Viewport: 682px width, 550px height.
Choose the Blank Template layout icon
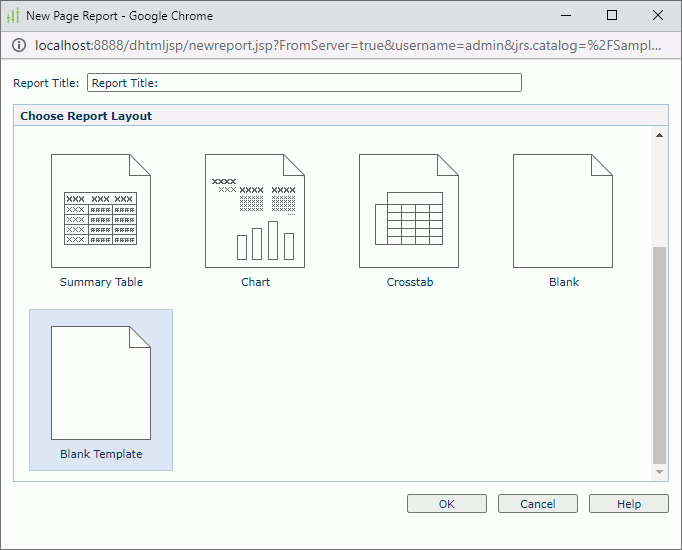tap(101, 383)
